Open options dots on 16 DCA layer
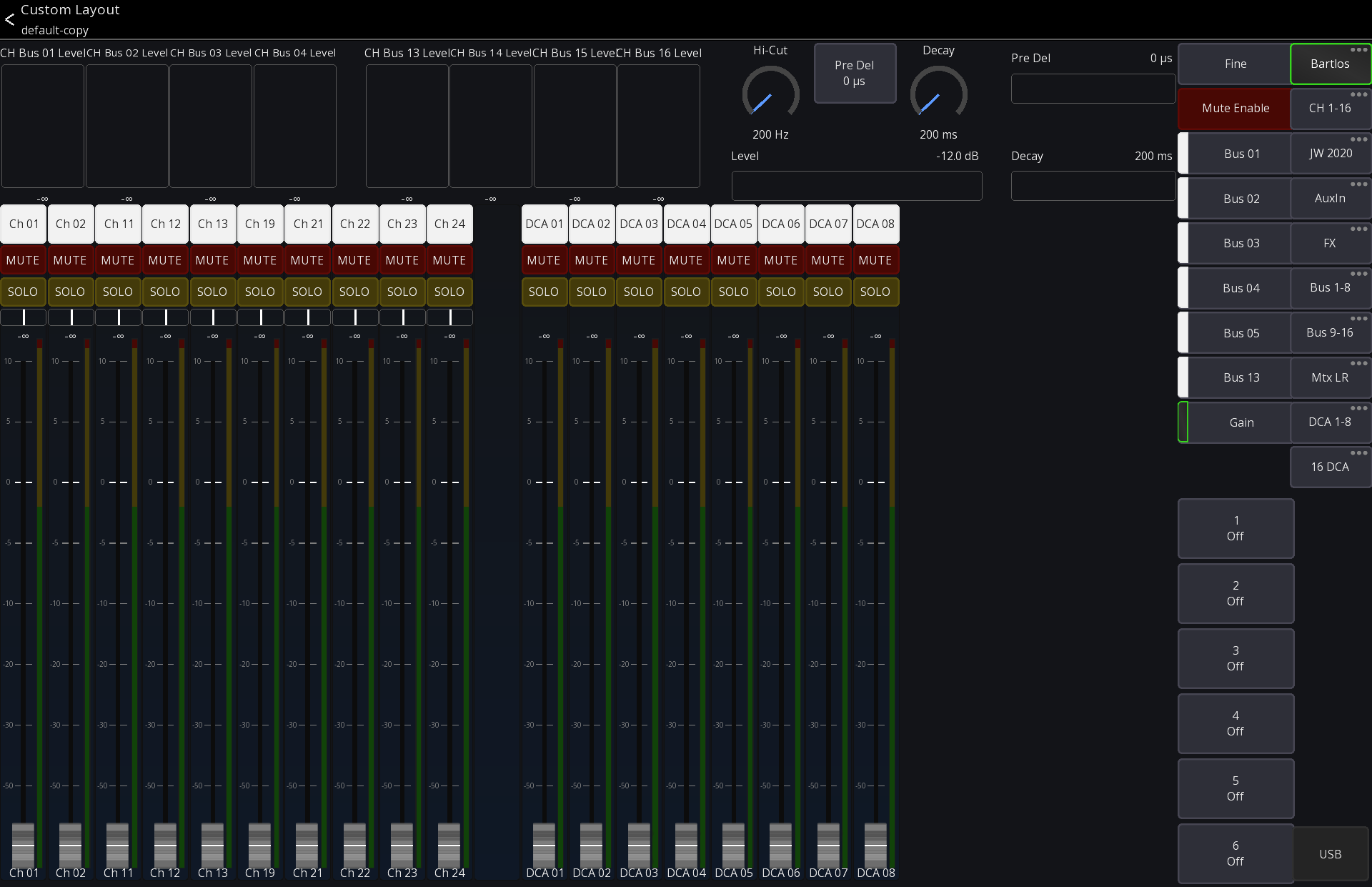Screen dimensions: 1372x887 point(1358,453)
